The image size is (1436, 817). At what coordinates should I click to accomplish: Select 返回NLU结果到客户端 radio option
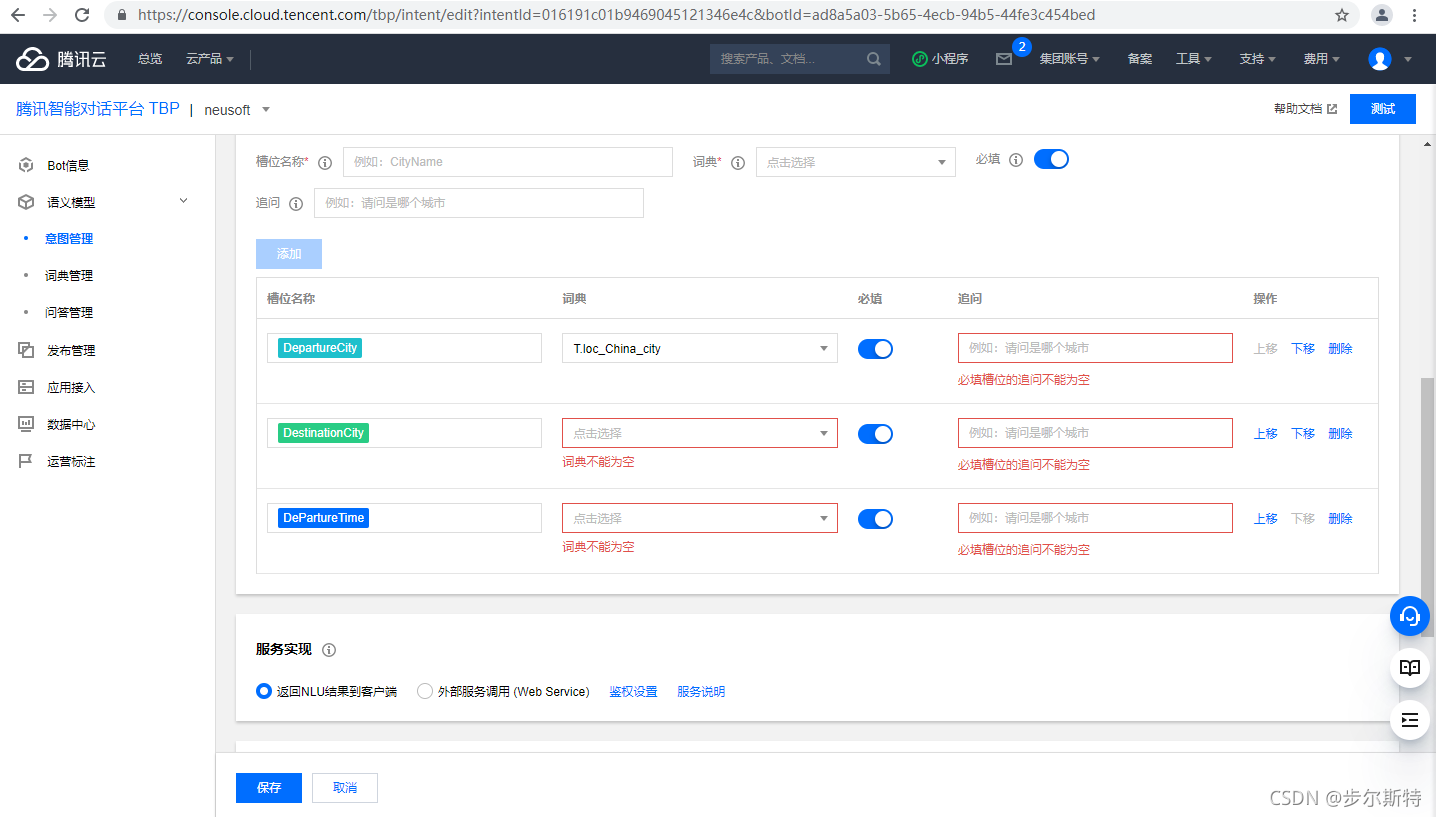point(264,691)
